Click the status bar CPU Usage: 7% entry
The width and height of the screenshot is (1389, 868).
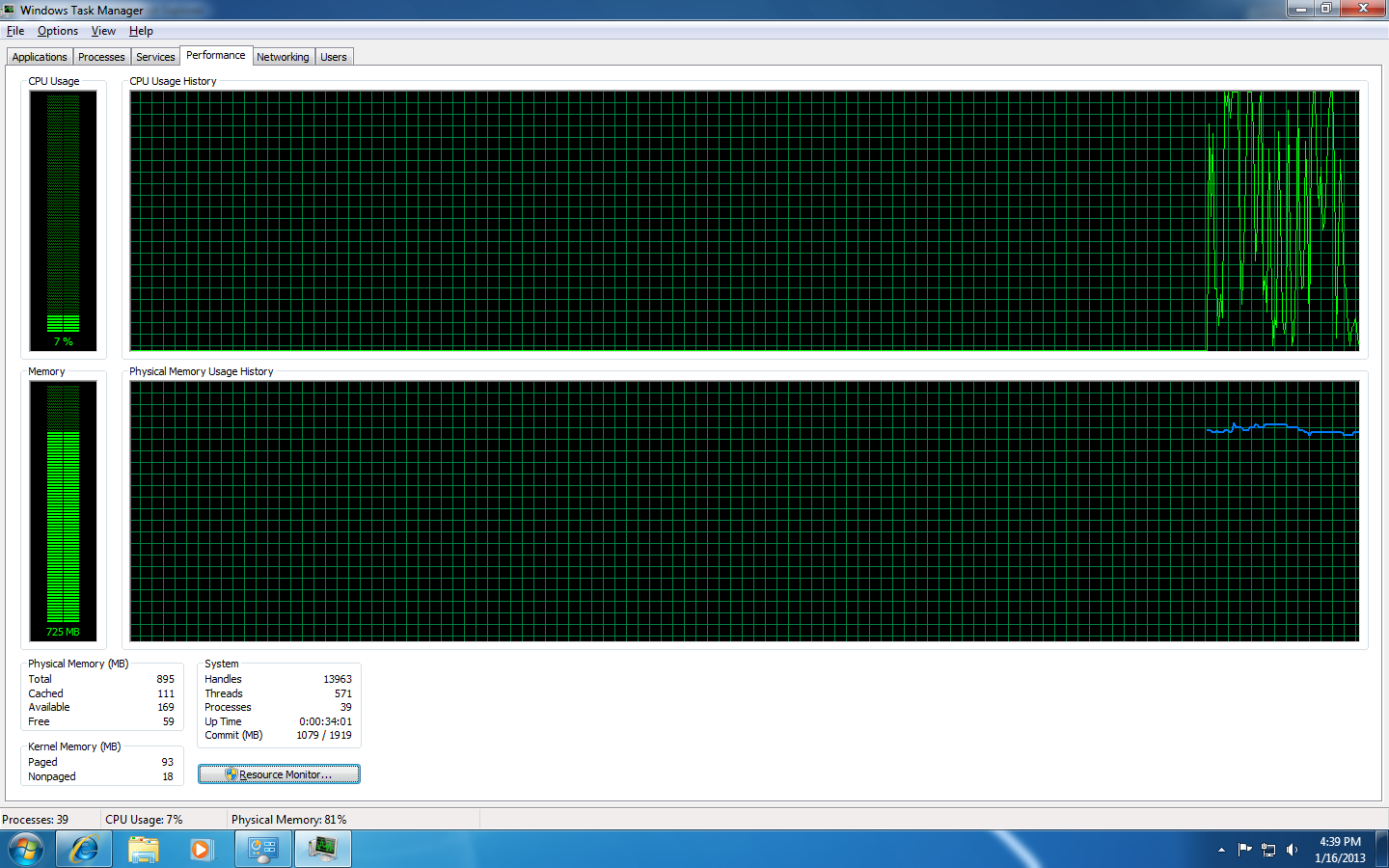pyautogui.click(x=144, y=820)
